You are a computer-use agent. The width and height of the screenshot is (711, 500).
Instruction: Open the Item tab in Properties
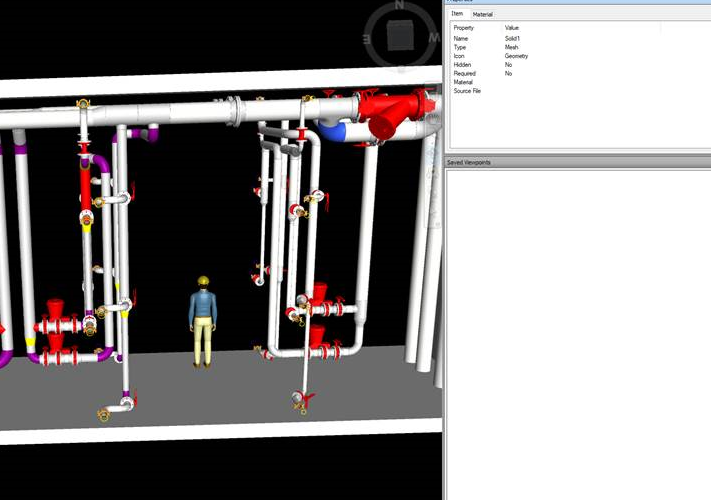pyautogui.click(x=457, y=14)
